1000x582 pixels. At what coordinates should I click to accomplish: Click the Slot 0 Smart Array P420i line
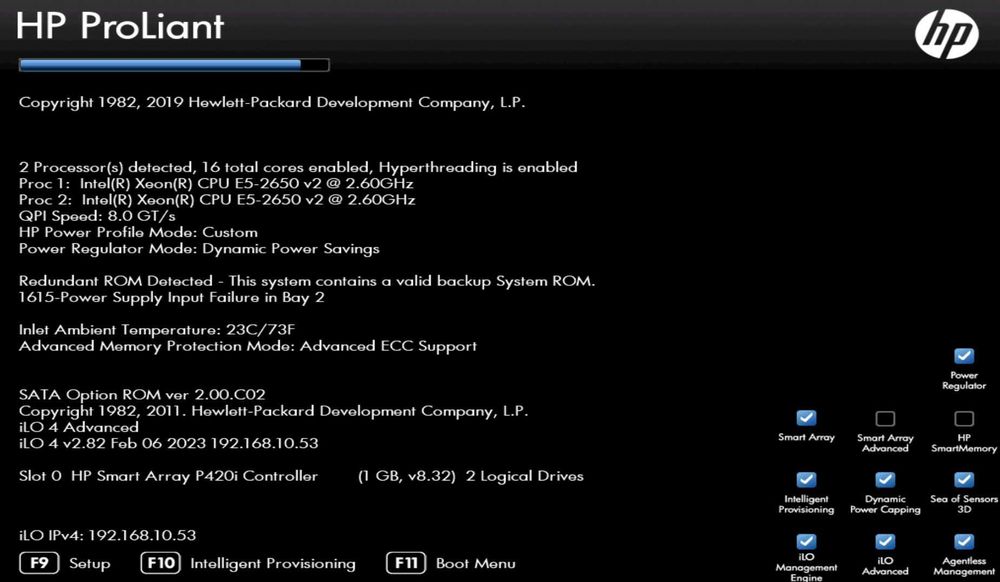click(301, 476)
